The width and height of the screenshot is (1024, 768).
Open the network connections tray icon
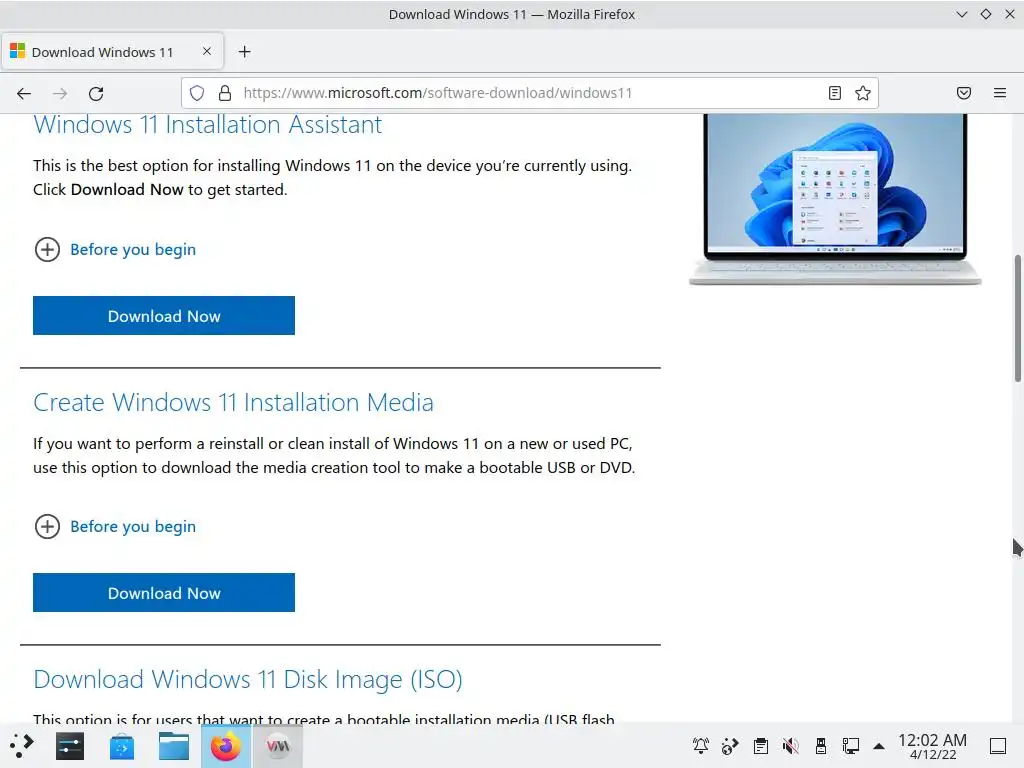tap(850, 746)
